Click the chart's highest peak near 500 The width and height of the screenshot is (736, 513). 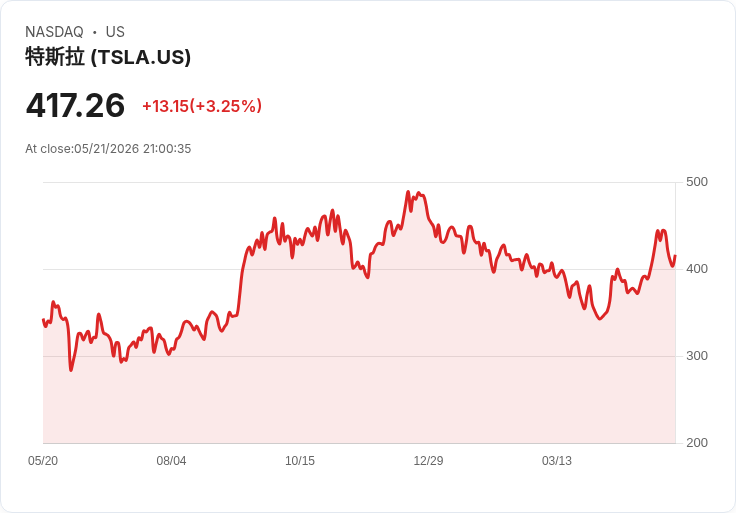(408, 192)
